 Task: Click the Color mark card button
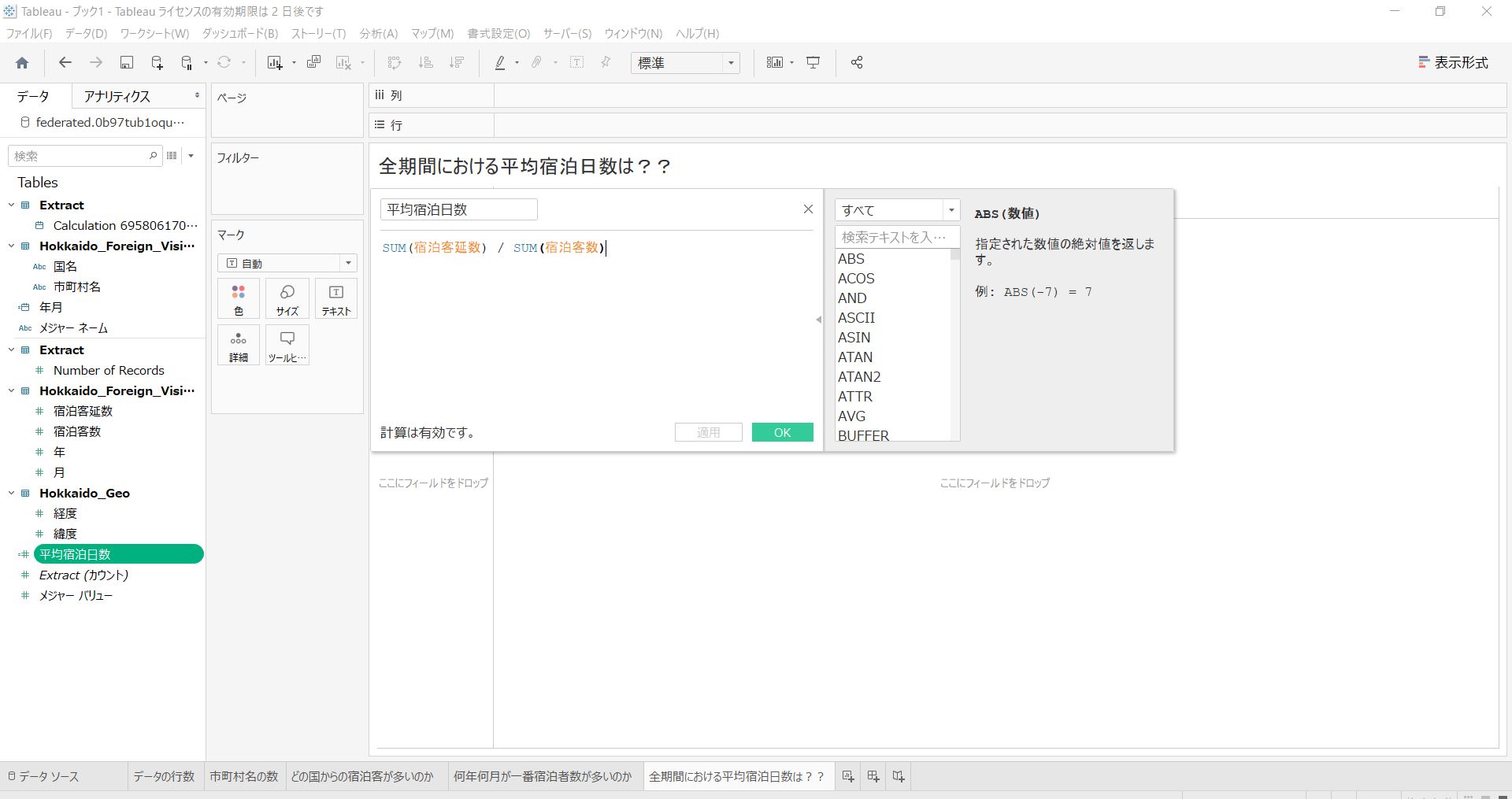point(239,299)
